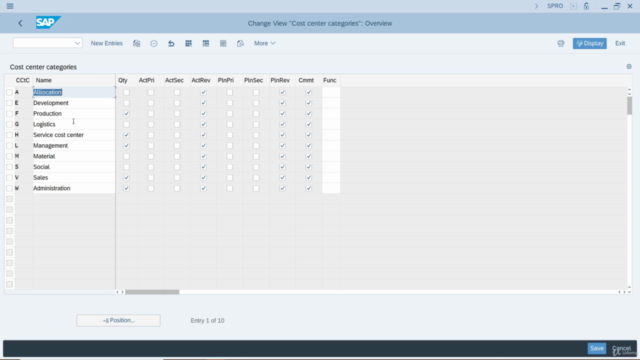Click the Social name cell
640x360 pixels.
pyautogui.click(x=74, y=167)
